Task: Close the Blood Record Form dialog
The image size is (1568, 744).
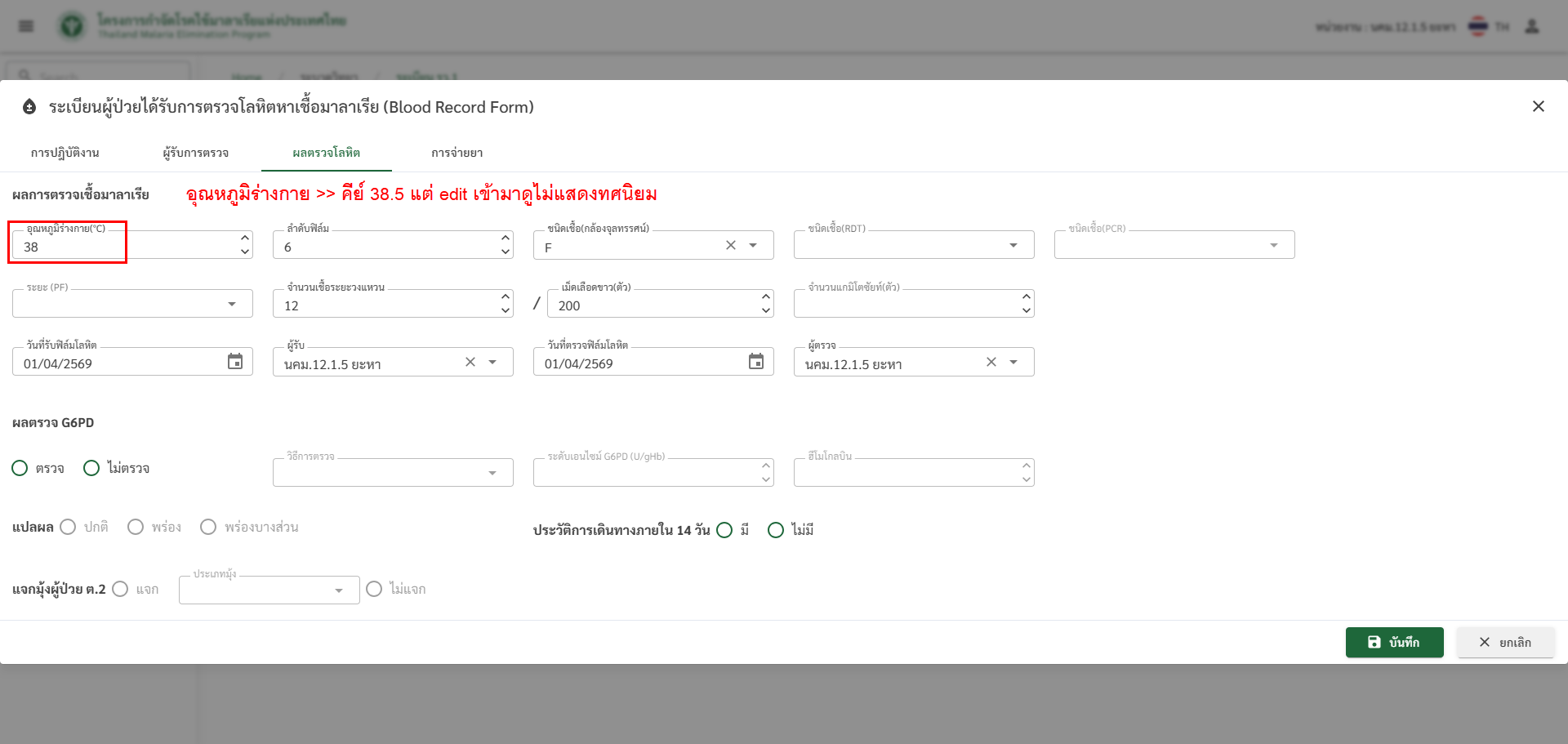Action: pos(1538,106)
